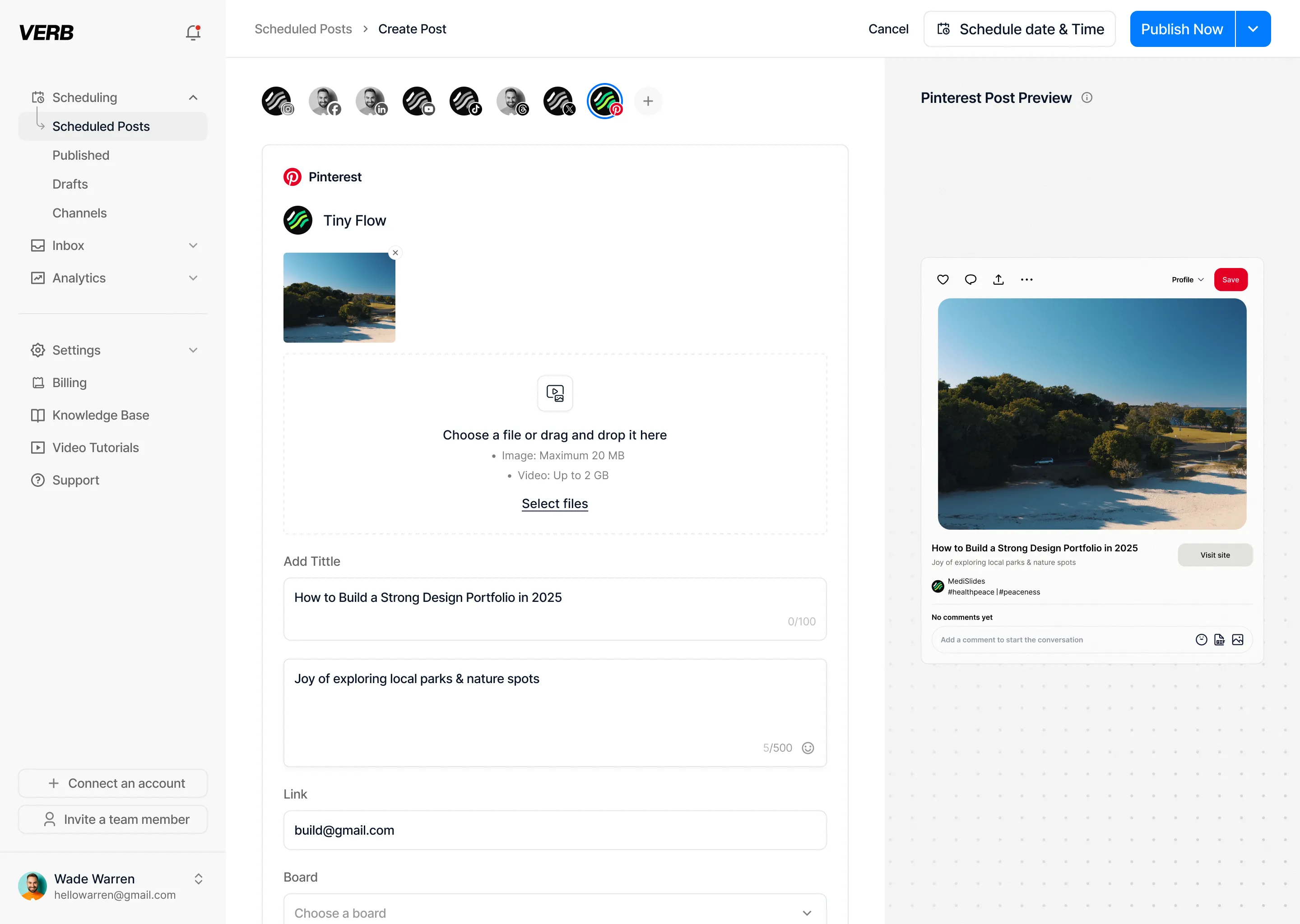This screenshot has width=1300, height=924.
Task: Click the uploaded landscape thumbnail
Action: [339, 298]
